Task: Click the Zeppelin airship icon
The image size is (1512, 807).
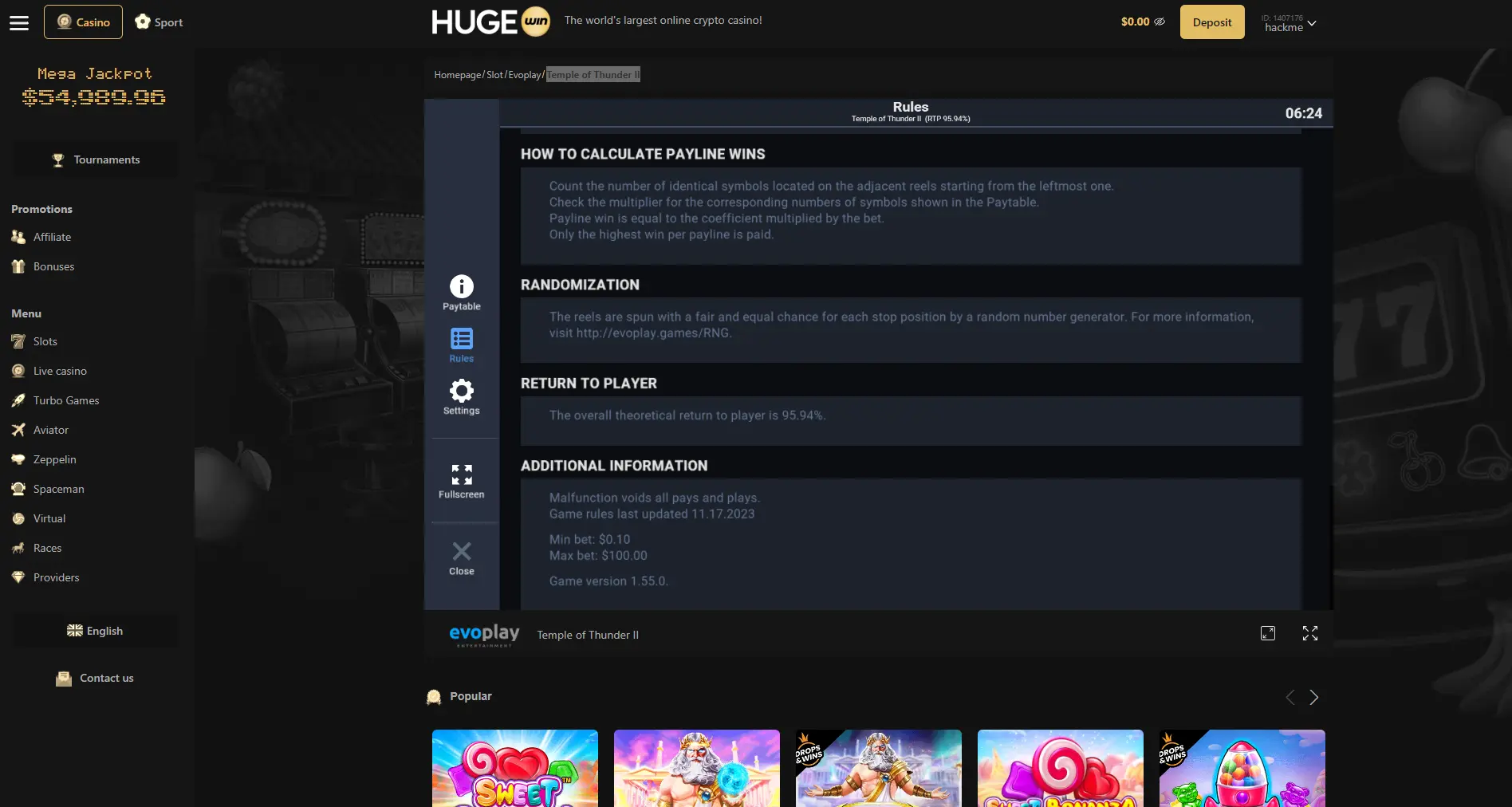Action: click(x=18, y=459)
